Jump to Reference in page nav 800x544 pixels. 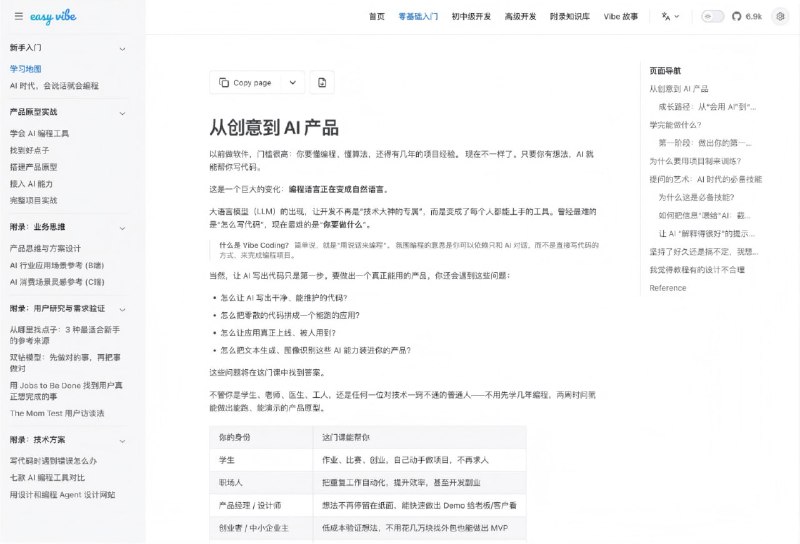pos(667,288)
